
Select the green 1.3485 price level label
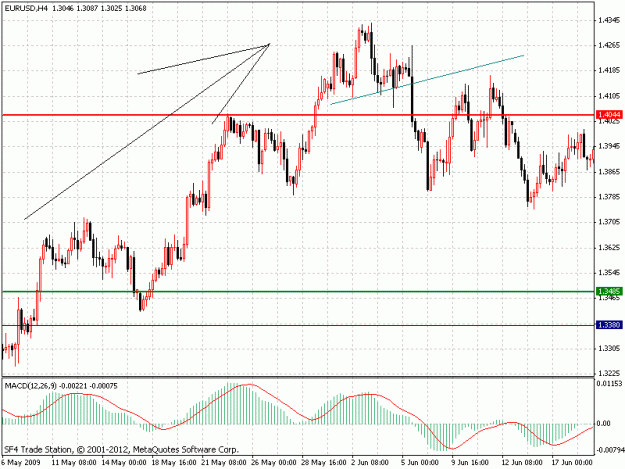(609, 292)
